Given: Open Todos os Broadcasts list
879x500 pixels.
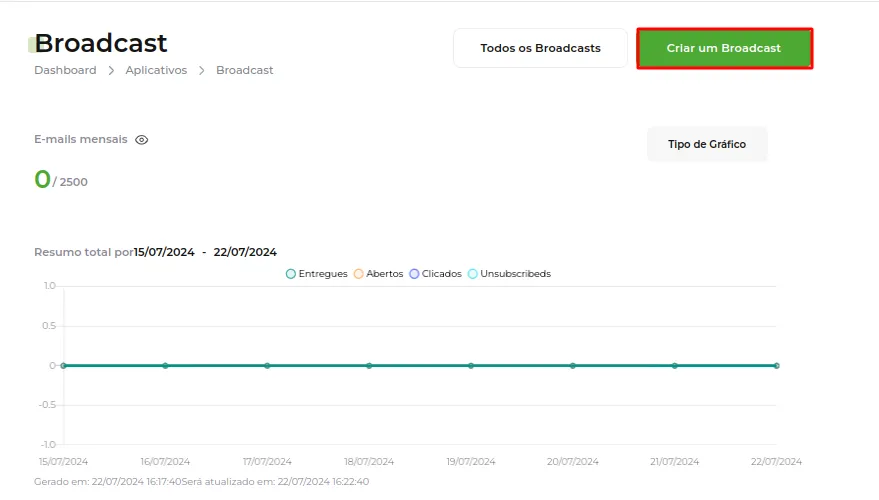Looking at the screenshot, I should click(540, 48).
